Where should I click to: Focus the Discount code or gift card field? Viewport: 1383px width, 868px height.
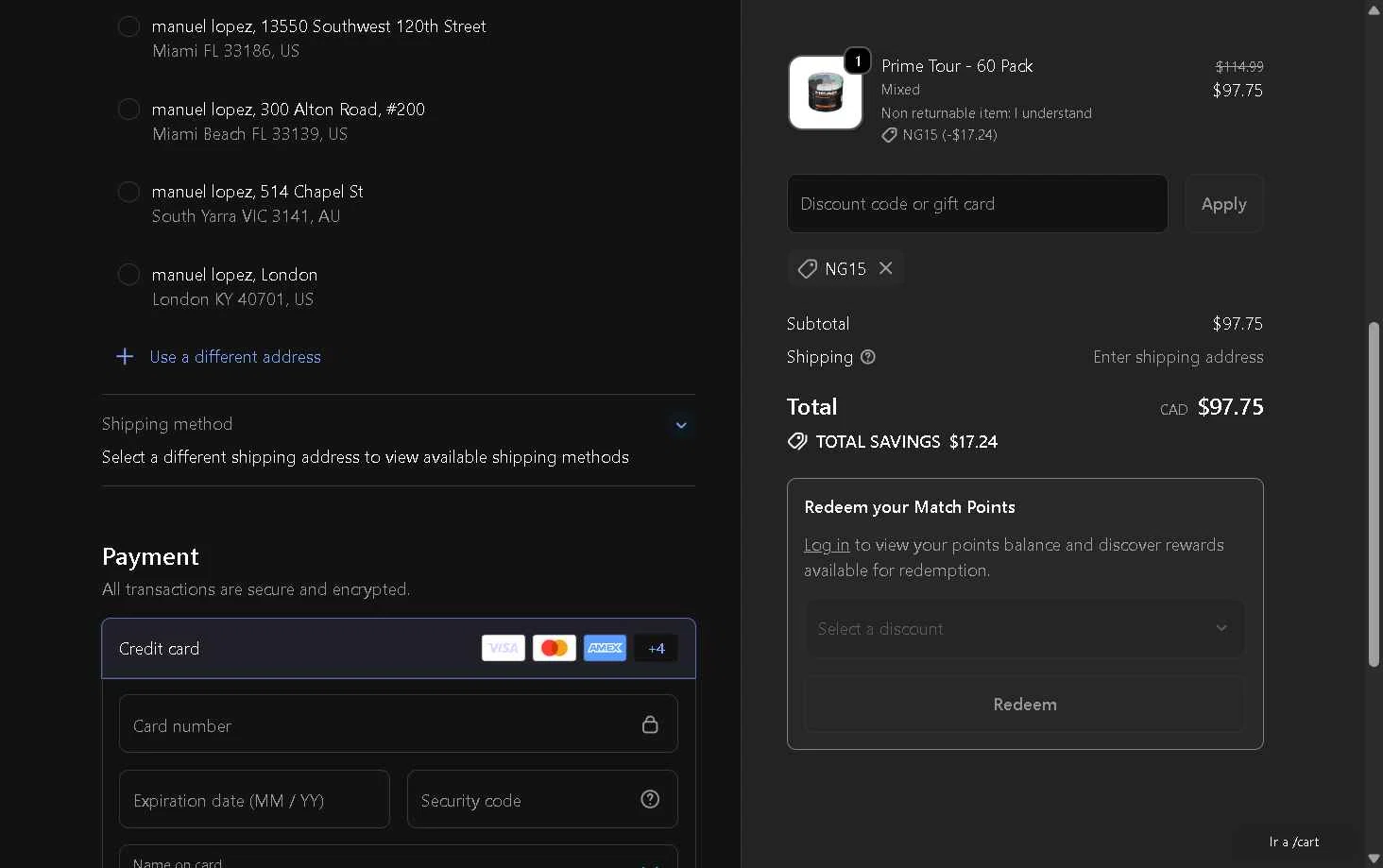pos(978,204)
